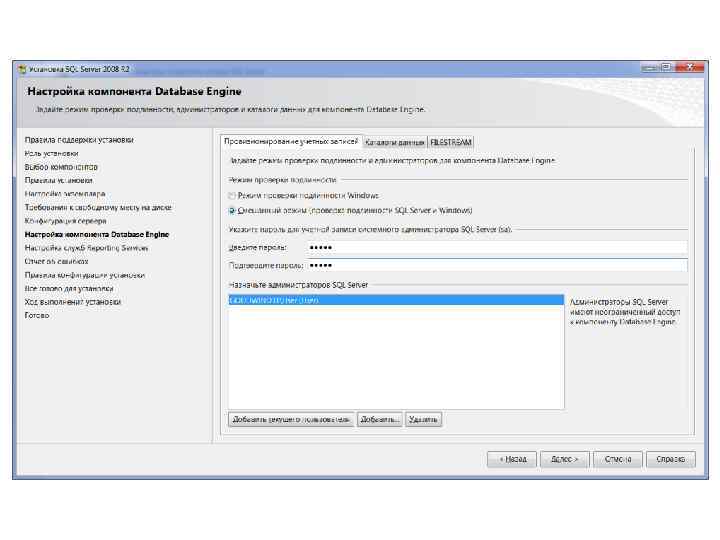Click Reporting Services configuration step

tap(86, 248)
